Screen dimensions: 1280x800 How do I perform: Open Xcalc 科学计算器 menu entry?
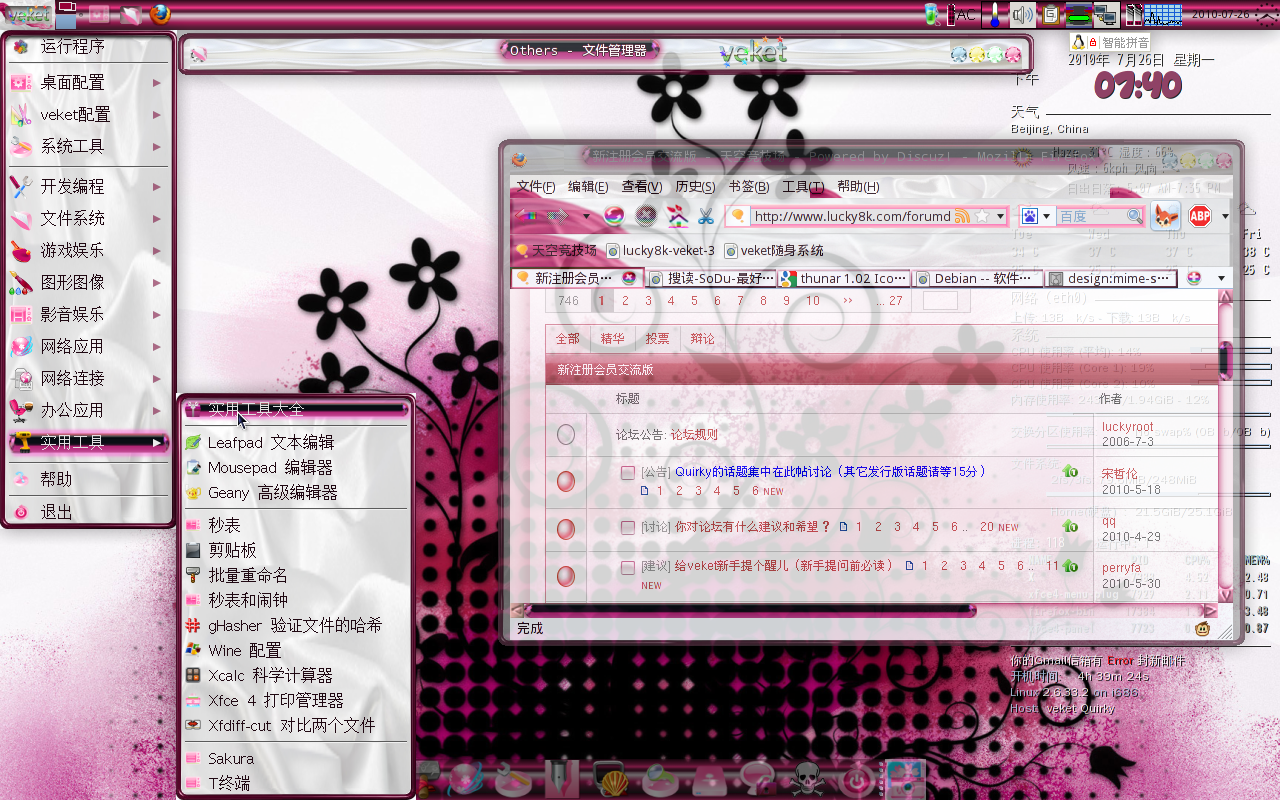pyautogui.click(x=295, y=675)
